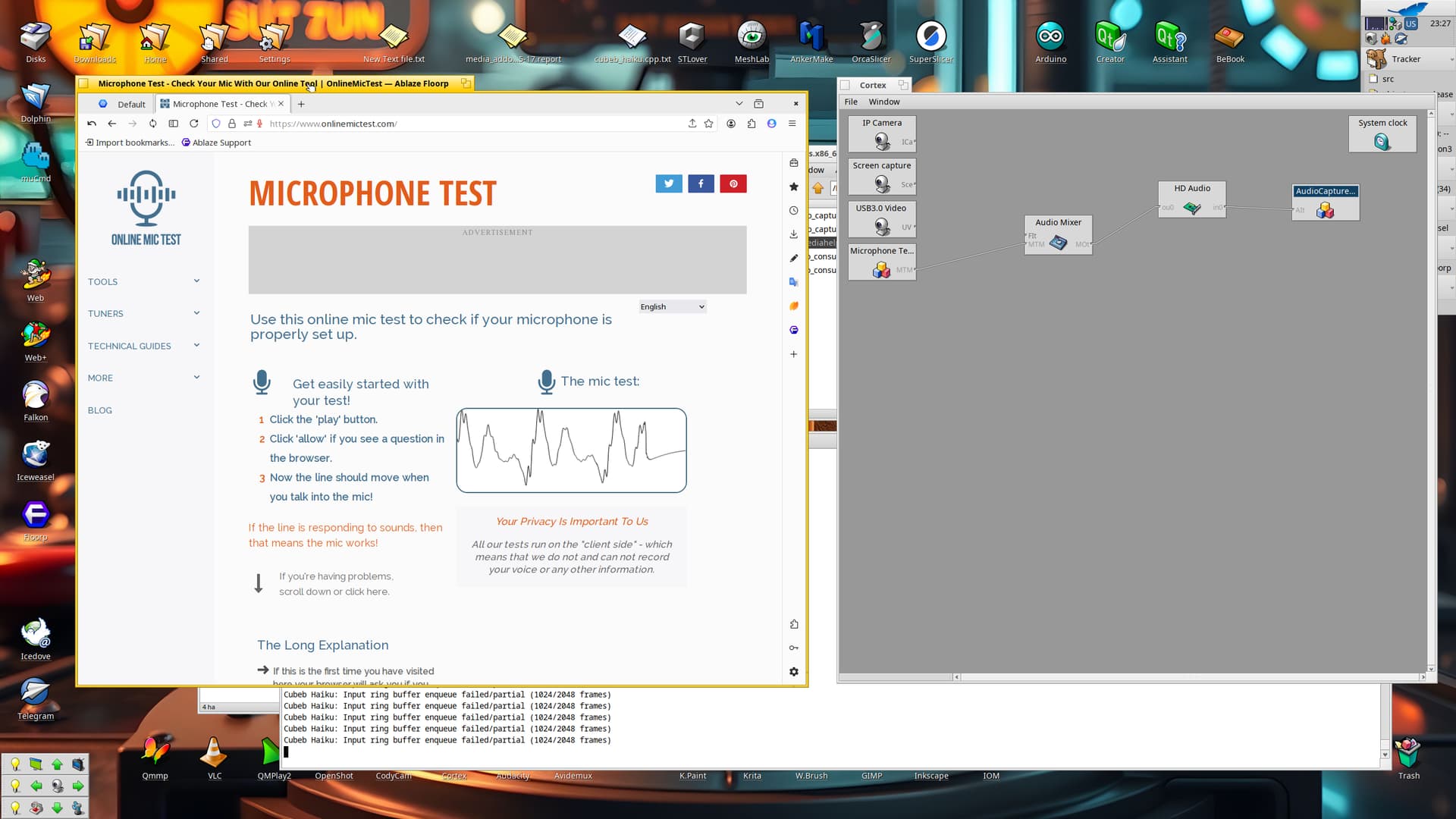Click the microphone permission indicator in address bar
The height and width of the screenshot is (819, 1456).
click(x=259, y=124)
